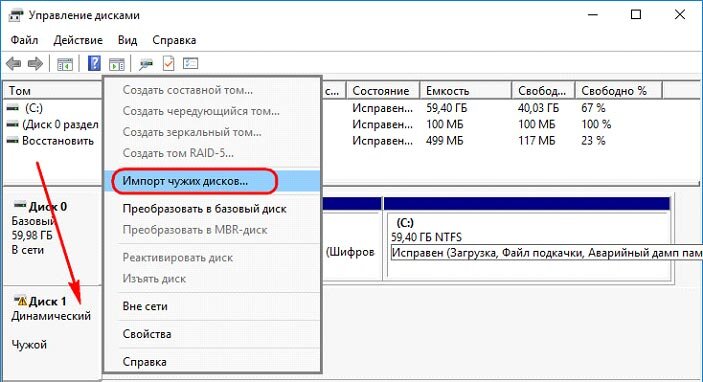The width and height of the screenshot is (703, 382).
Task: Click disabled Создать зеркальный том... entry
Action: click(212, 132)
